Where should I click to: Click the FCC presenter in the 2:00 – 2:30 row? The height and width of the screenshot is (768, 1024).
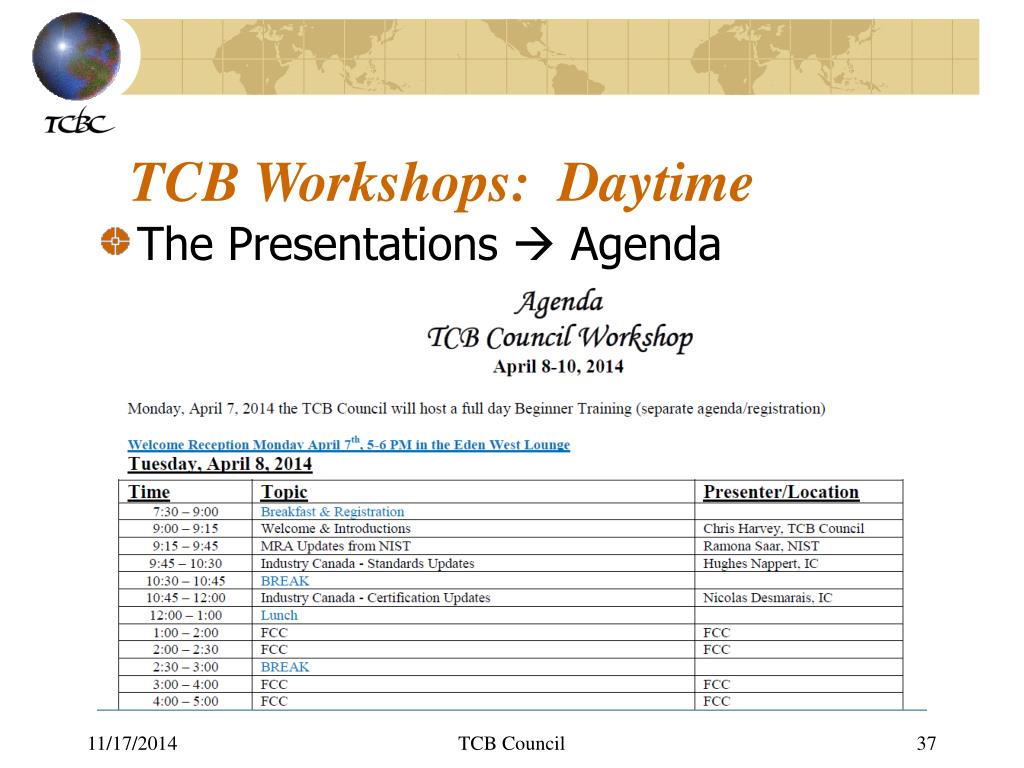716,649
